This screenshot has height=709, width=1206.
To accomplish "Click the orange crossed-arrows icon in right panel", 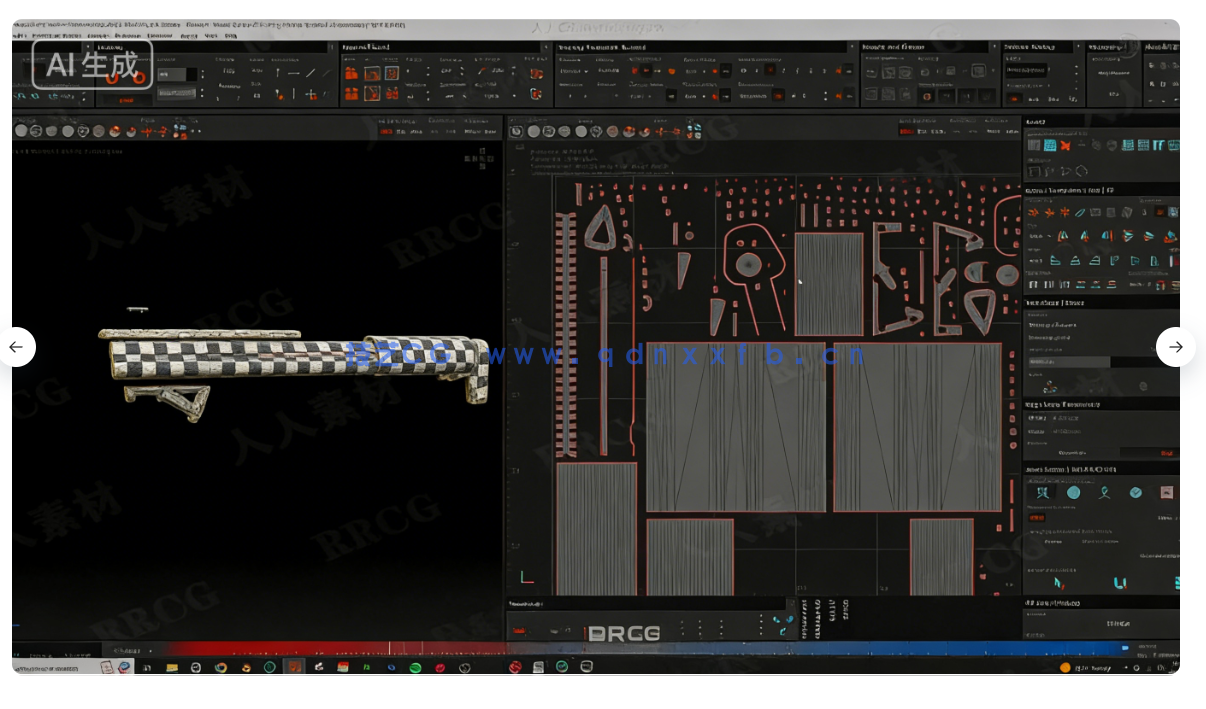I will pos(1065,146).
